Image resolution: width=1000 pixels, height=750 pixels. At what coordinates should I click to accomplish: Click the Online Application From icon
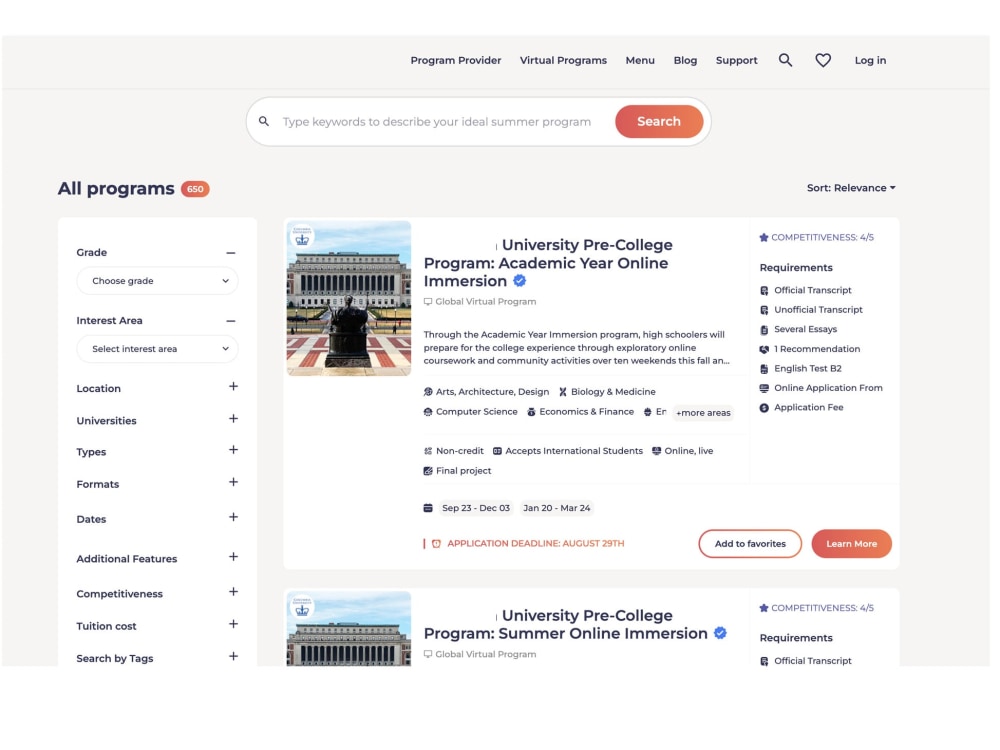(x=764, y=388)
